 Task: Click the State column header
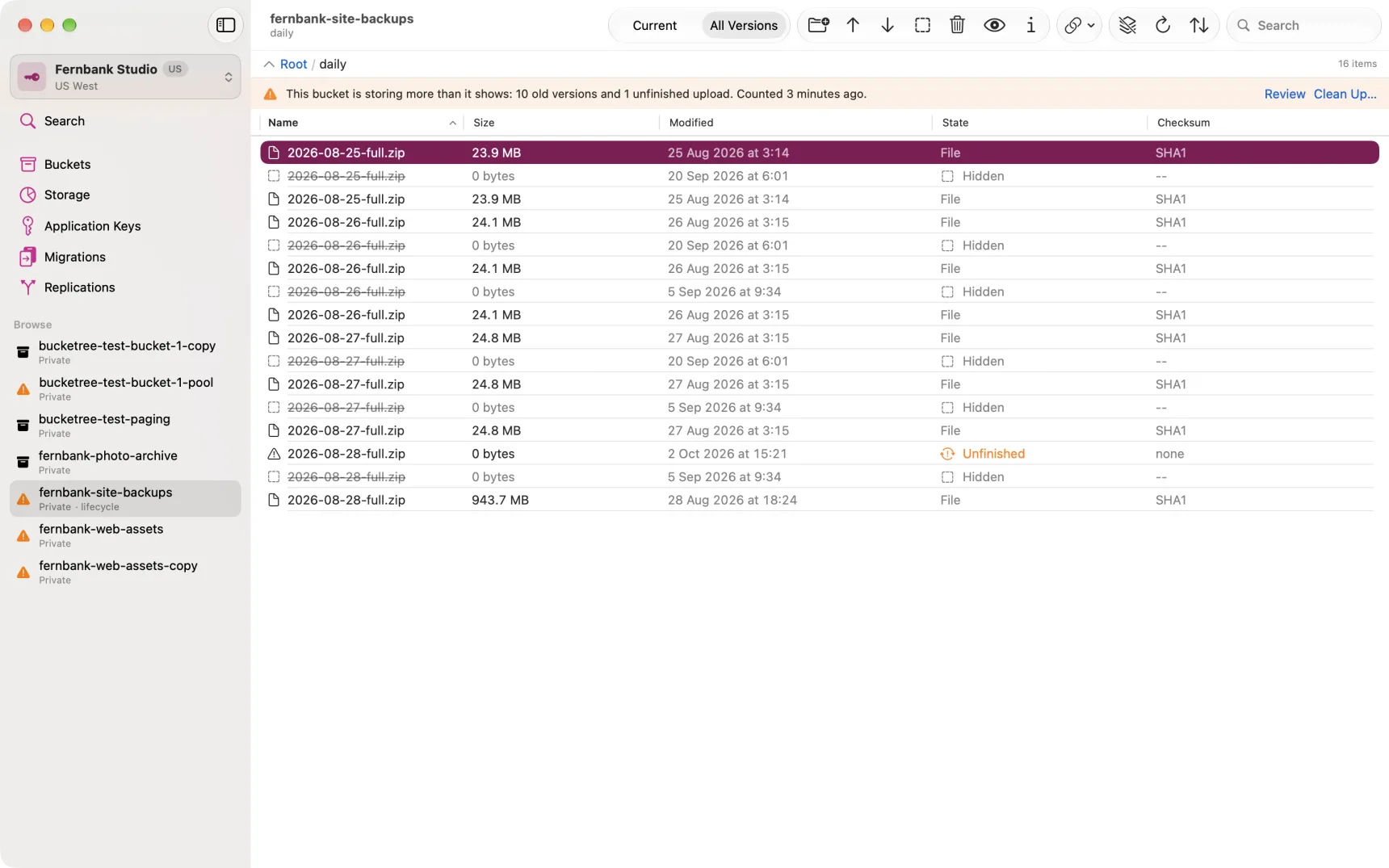pyautogui.click(x=1039, y=123)
